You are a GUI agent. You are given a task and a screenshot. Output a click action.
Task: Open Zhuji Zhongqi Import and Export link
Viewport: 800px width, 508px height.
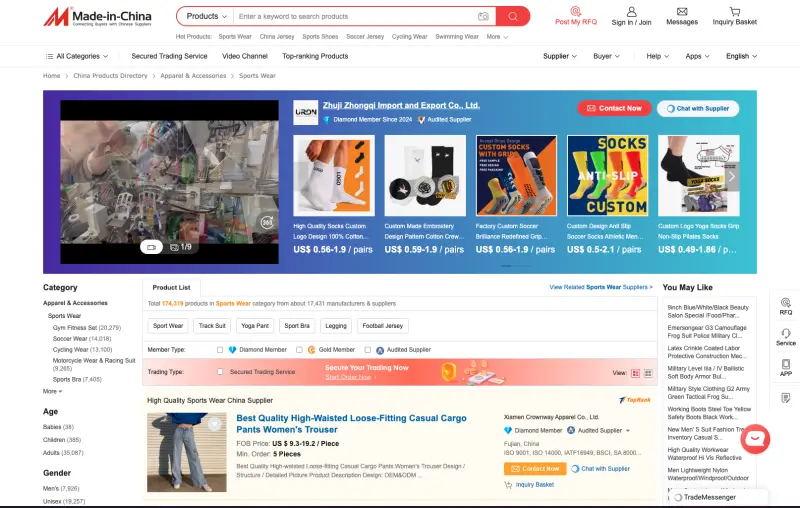coord(401,105)
